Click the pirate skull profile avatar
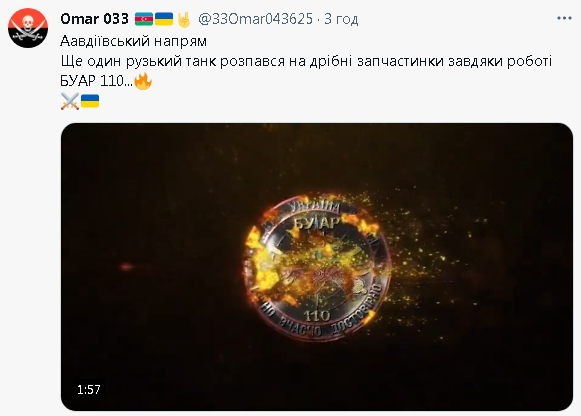 tap(28, 28)
